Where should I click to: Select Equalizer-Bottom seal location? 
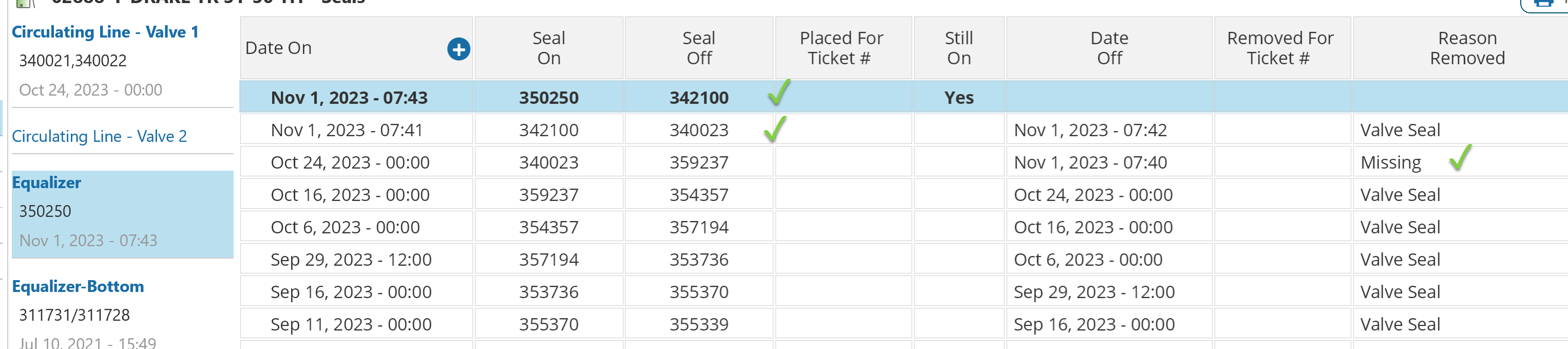pyautogui.click(x=78, y=287)
